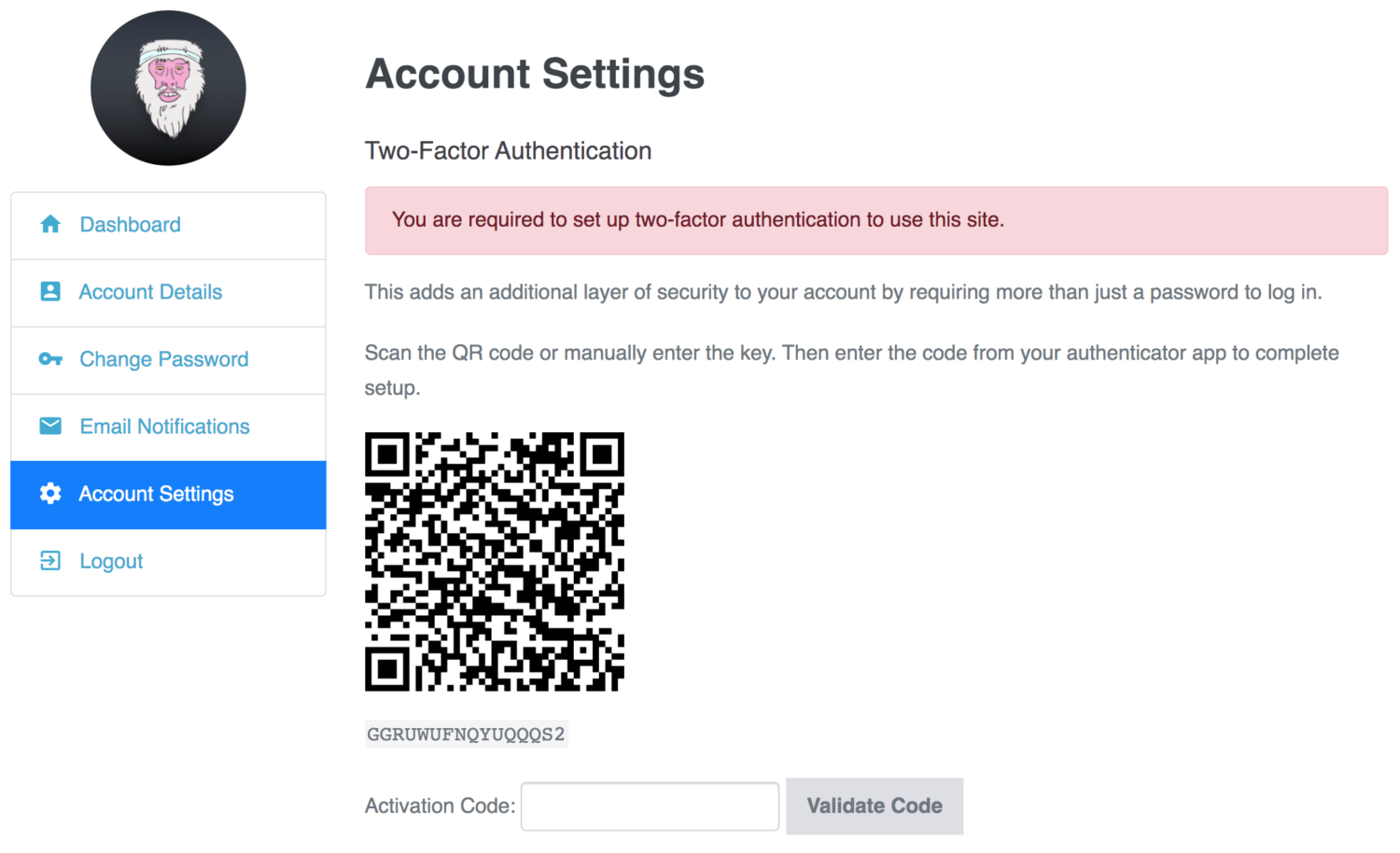Open the Dashboard menu item
Image resolution: width=1400 pixels, height=853 pixels.
pos(168,226)
